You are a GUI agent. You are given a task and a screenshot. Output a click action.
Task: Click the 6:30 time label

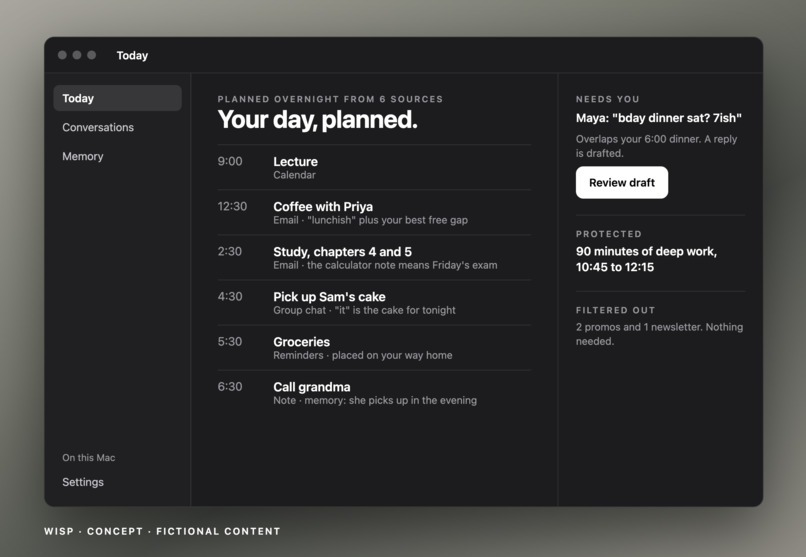(230, 387)
